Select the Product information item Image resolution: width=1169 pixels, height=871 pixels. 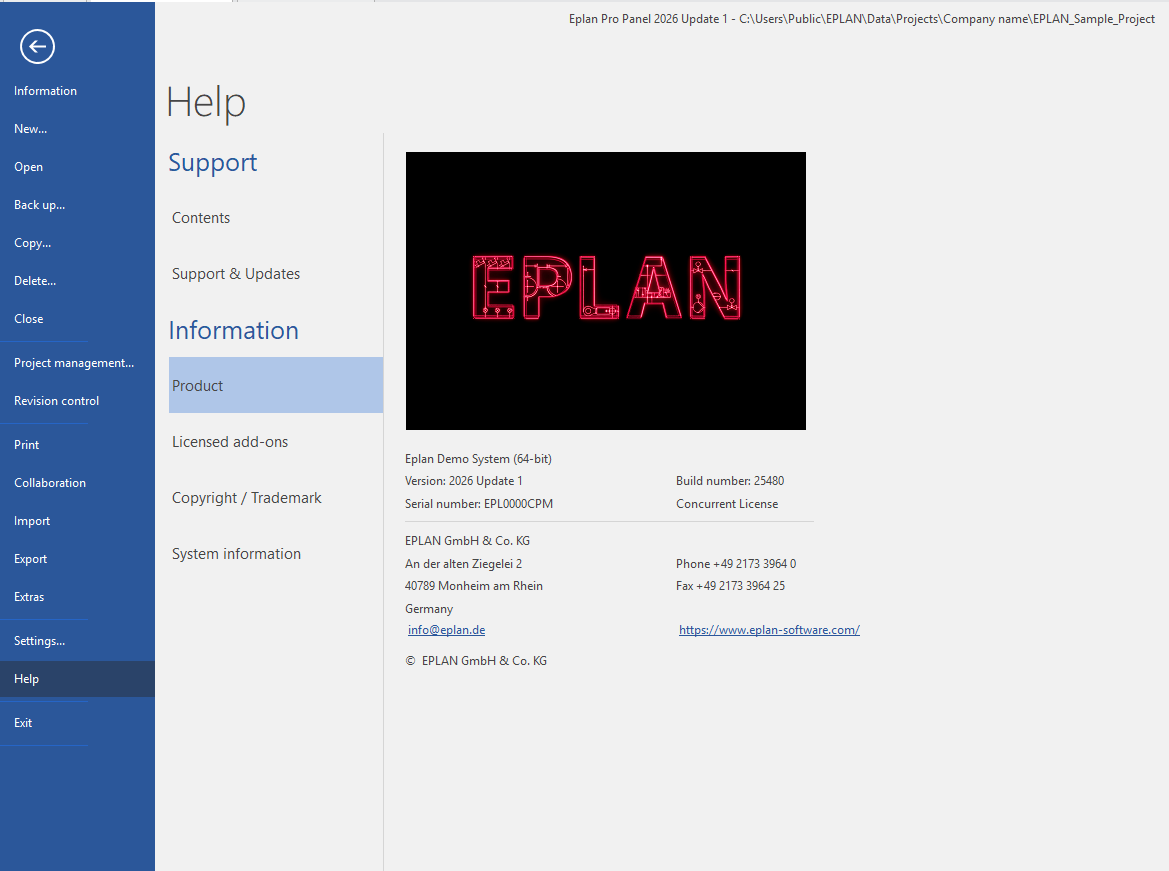tap(276, 386)
